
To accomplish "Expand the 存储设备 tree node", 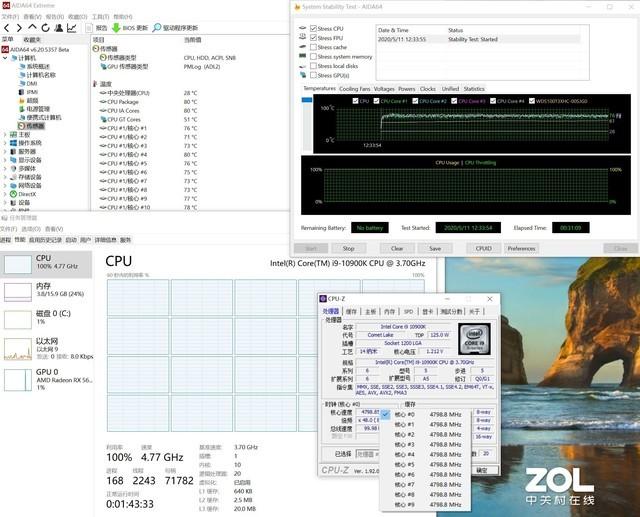I will [5, 177].
